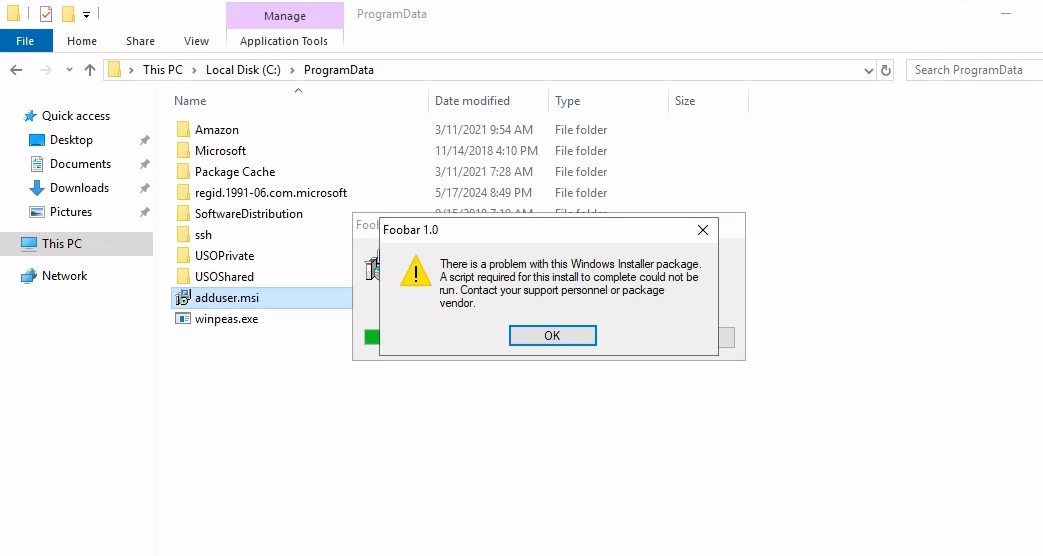Screen dimensions: 1043x556
Task: Open Customize Quick Access Toolbar dropdown
Action: coord(87,15)
